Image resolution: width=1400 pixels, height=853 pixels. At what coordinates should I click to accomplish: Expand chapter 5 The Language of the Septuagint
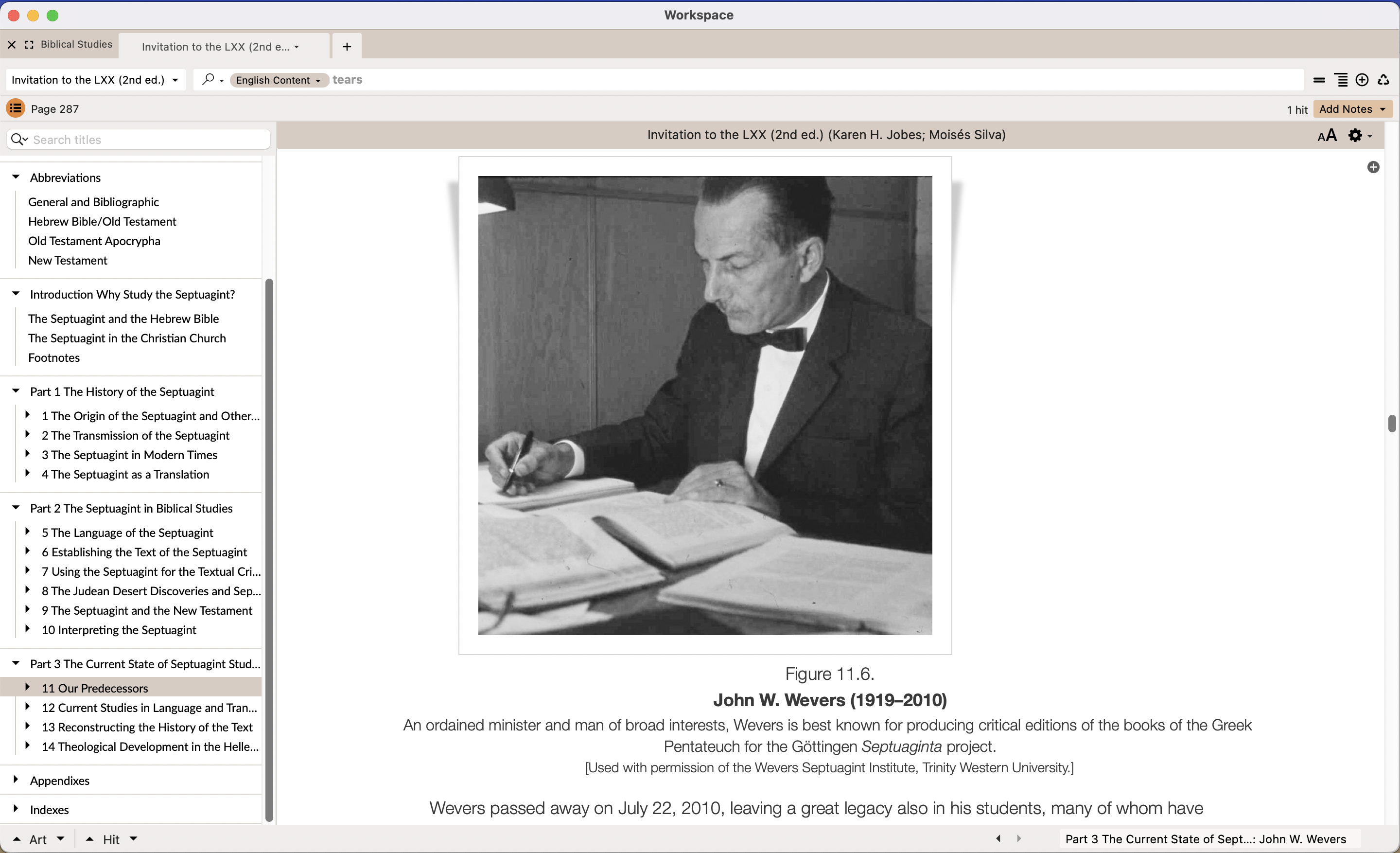[27, 532]
